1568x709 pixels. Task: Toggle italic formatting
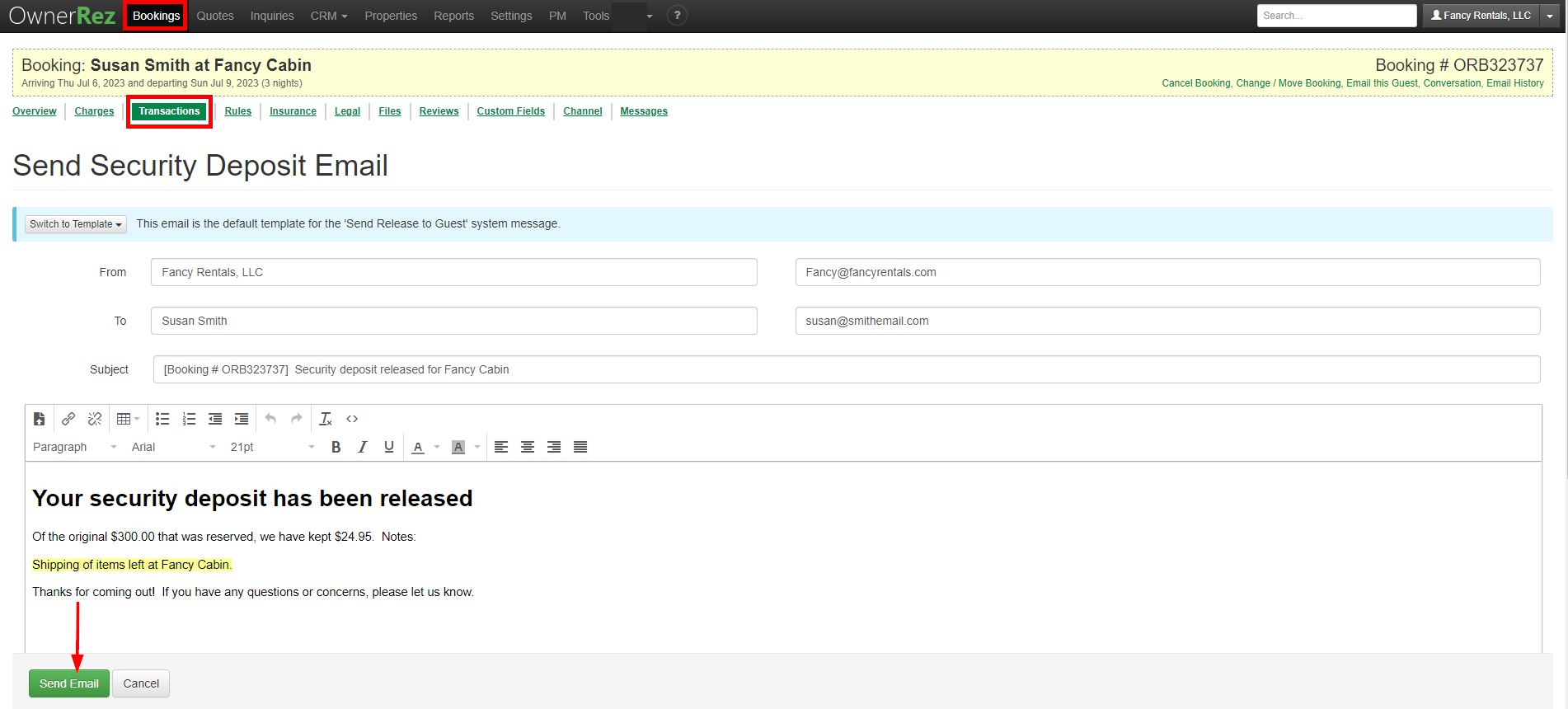[362, 447]
